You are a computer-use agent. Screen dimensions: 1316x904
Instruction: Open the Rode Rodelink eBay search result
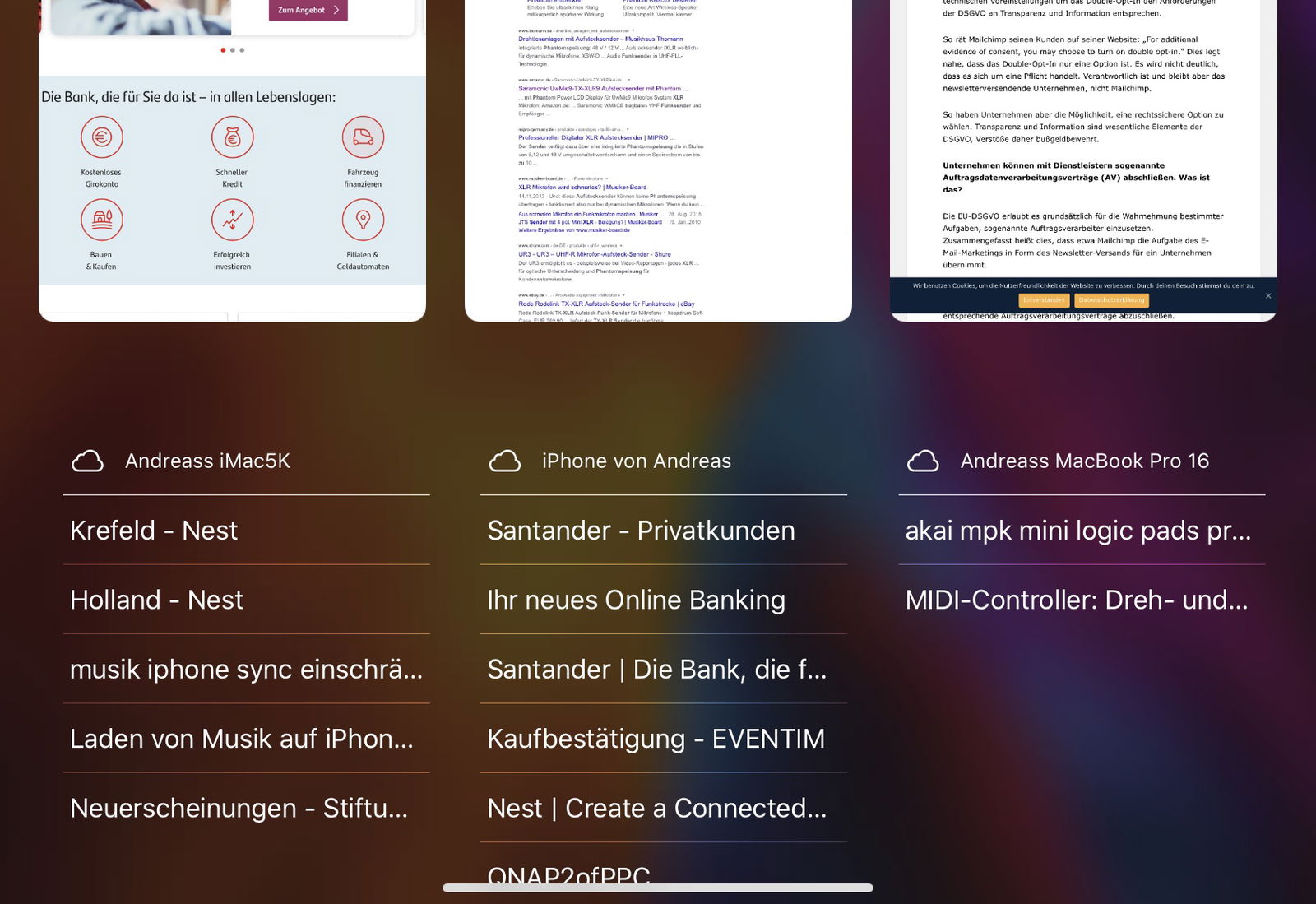tap(606, 304)
